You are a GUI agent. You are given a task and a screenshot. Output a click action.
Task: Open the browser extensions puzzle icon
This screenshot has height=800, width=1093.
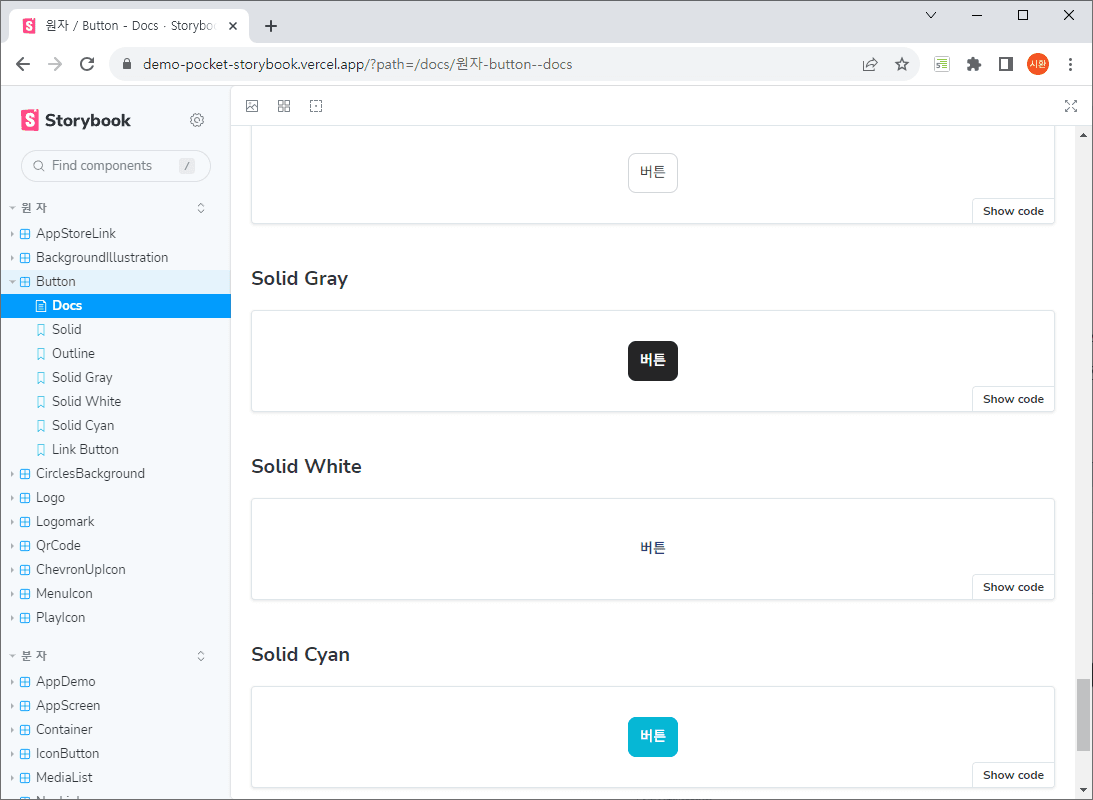tap(973, 64)
